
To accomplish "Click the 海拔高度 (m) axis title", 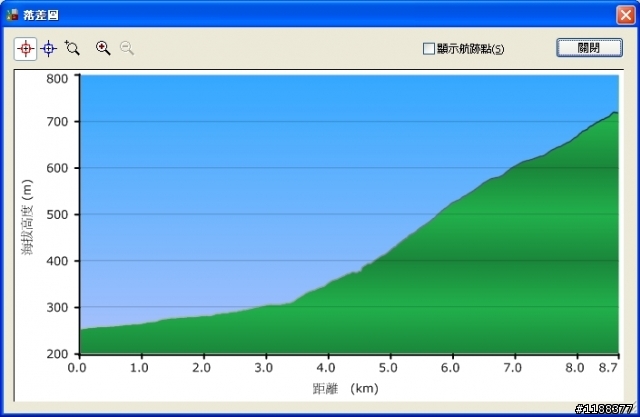I will (x=27, y=217).
